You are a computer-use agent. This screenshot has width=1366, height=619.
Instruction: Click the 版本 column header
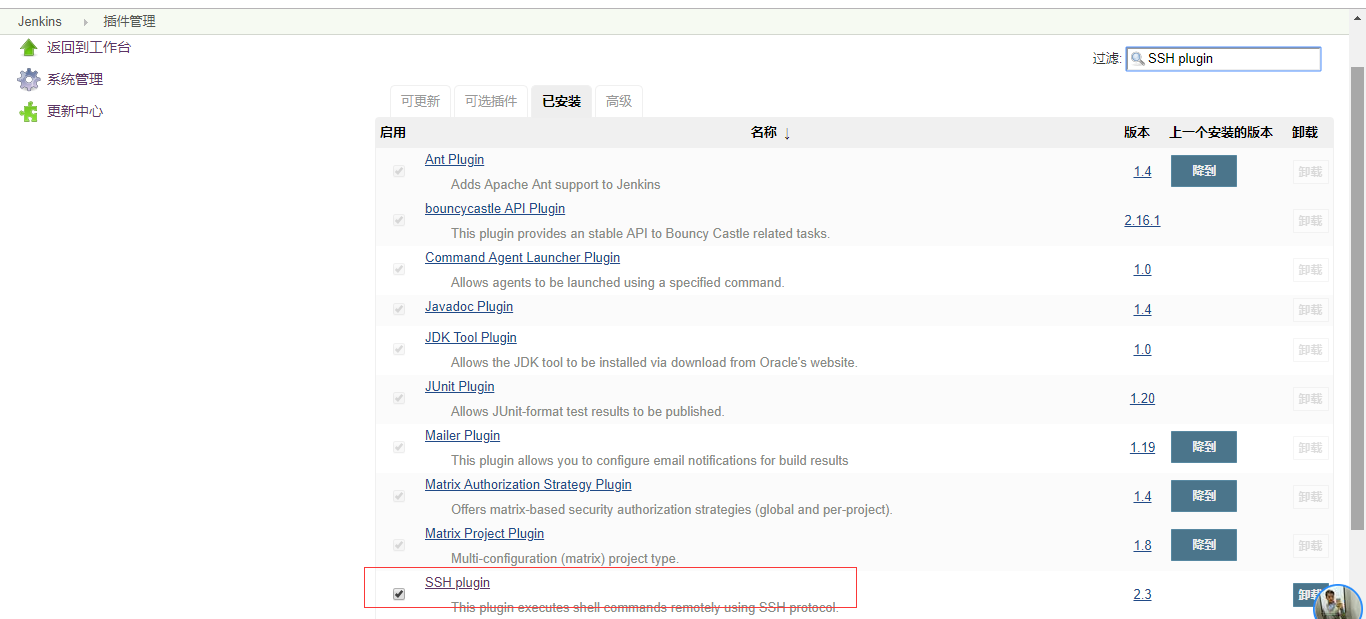[1137, 133]
